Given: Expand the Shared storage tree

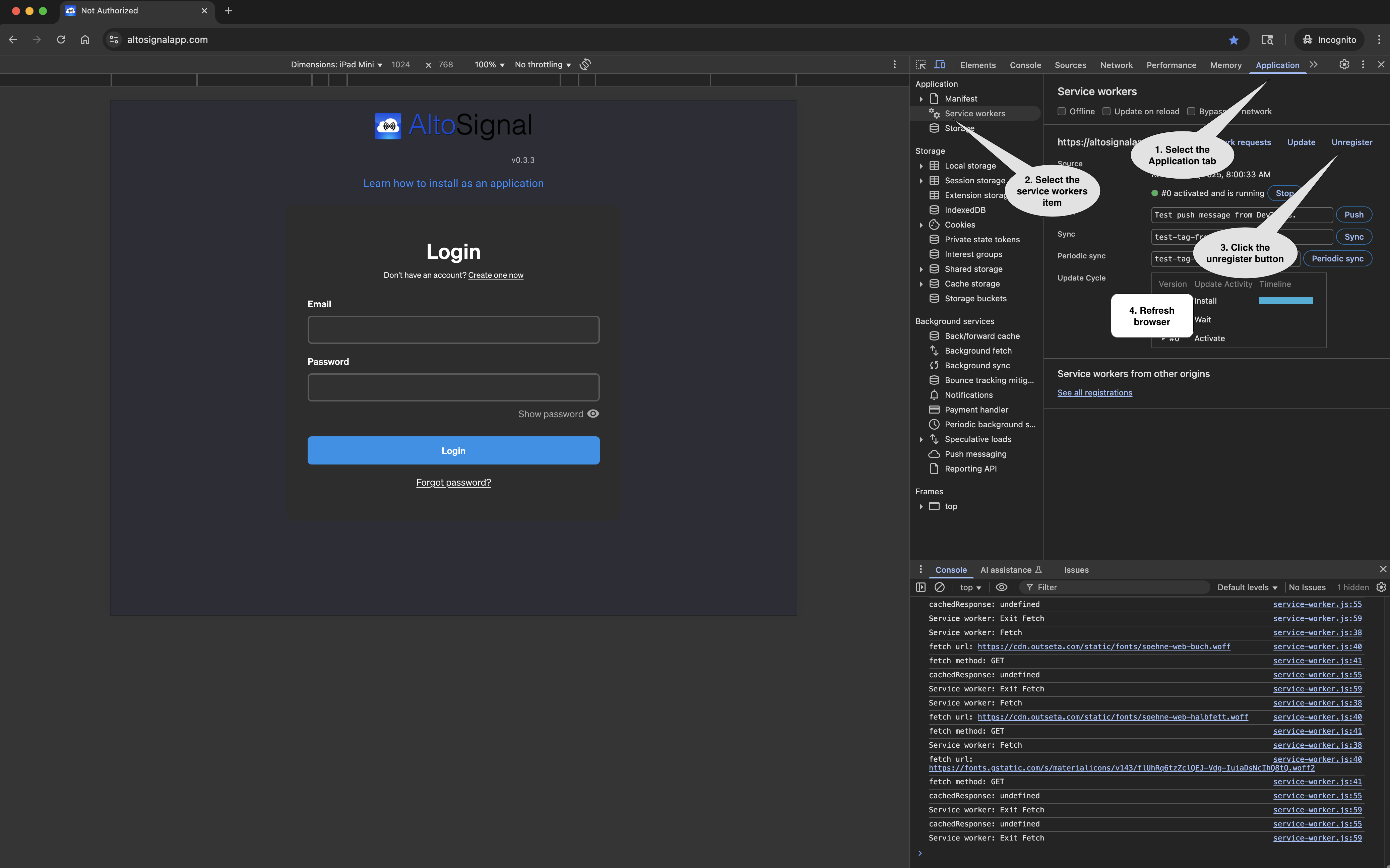Looking at the screenshot, I should click(x=921, y=269).
